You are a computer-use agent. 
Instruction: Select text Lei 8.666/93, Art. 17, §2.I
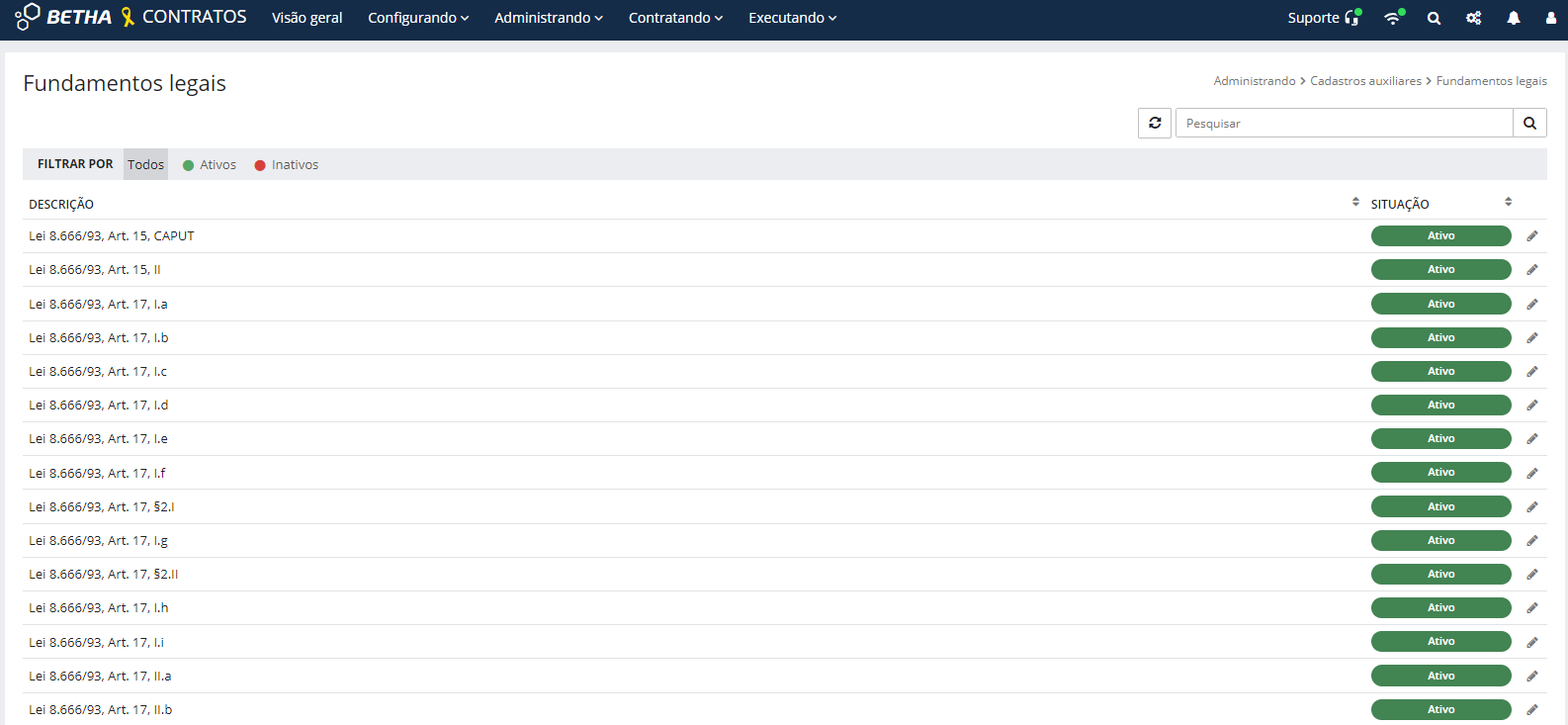102,506
